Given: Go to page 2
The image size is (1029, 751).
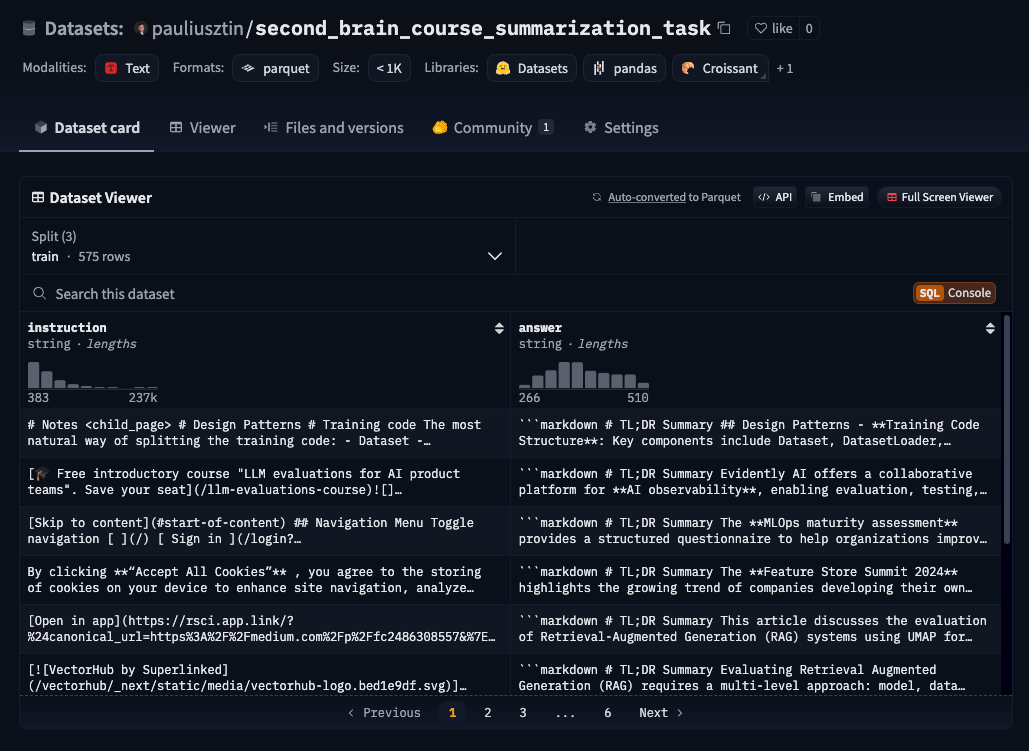Looking at the screenshot, I should [488, 713].
